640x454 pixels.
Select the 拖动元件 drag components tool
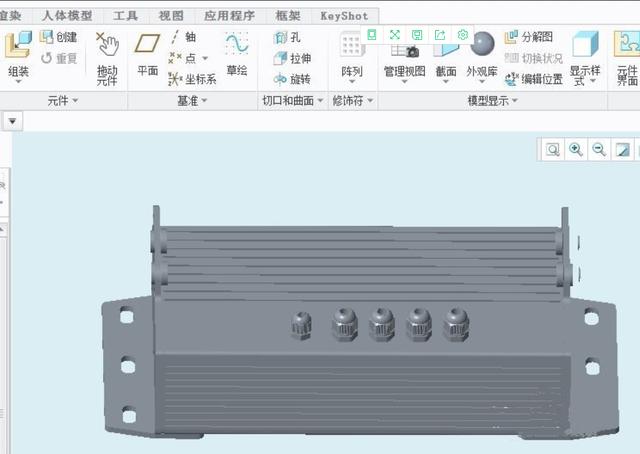click(x=107, y=59)
